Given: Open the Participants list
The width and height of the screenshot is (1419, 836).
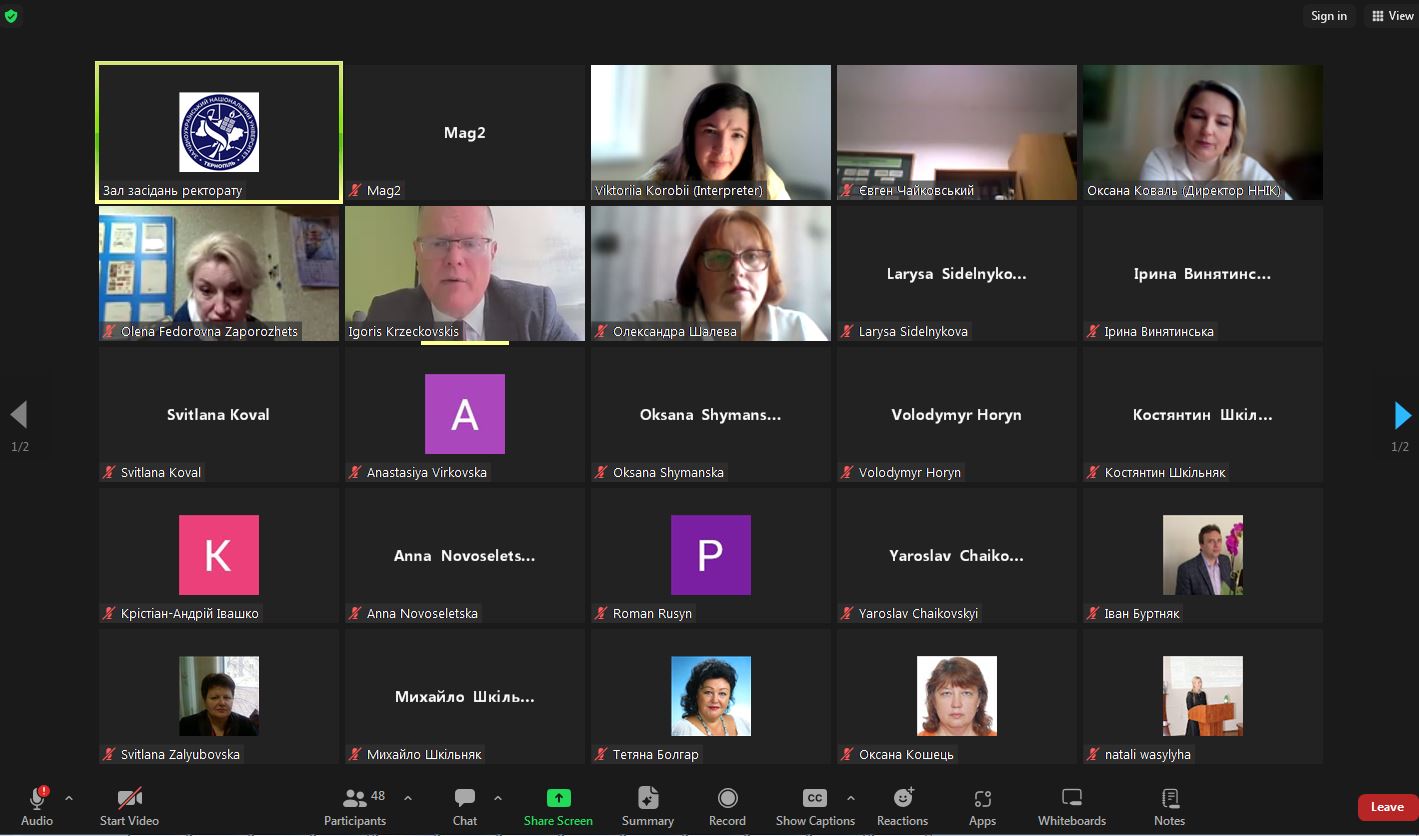Looking at the screenshot, I should point(355,805).
